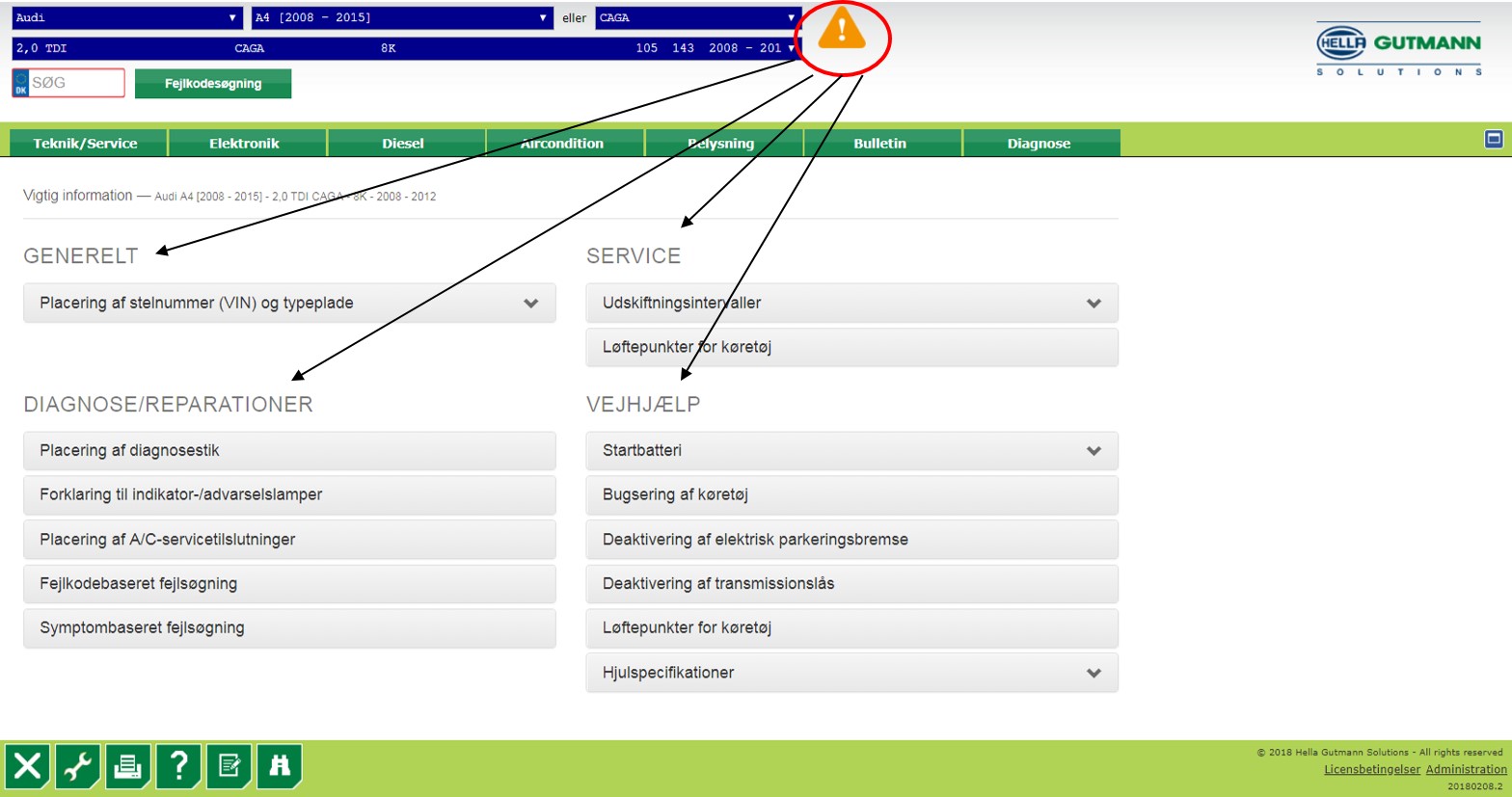Open the CAGA engine code dropdown
Viewport: 1512px width, 797px height.
[697, 17]
